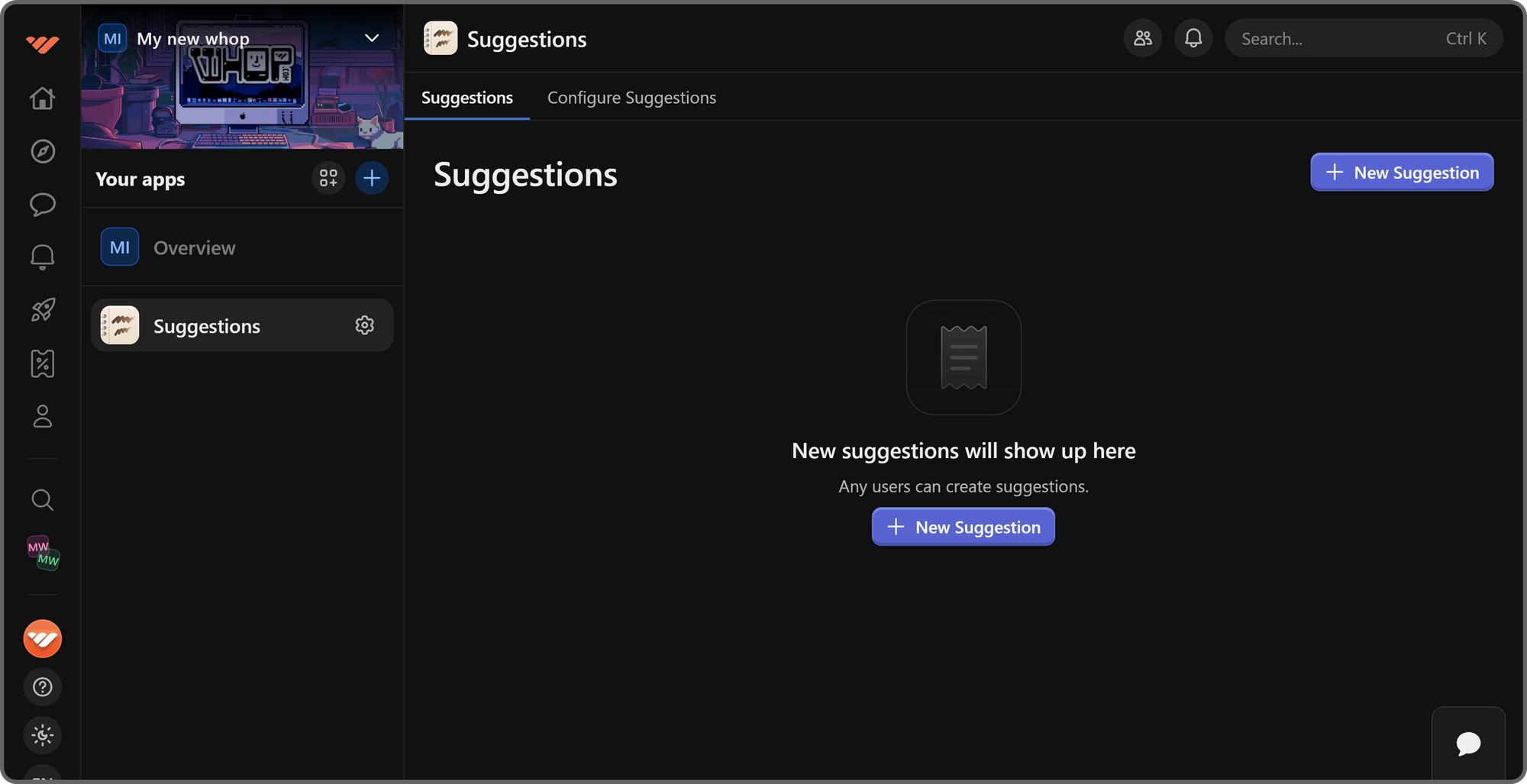The height and width of the screenshot is (784, 1527).
Task: Click the members icon in top bar
Action: pos(1142,37)
